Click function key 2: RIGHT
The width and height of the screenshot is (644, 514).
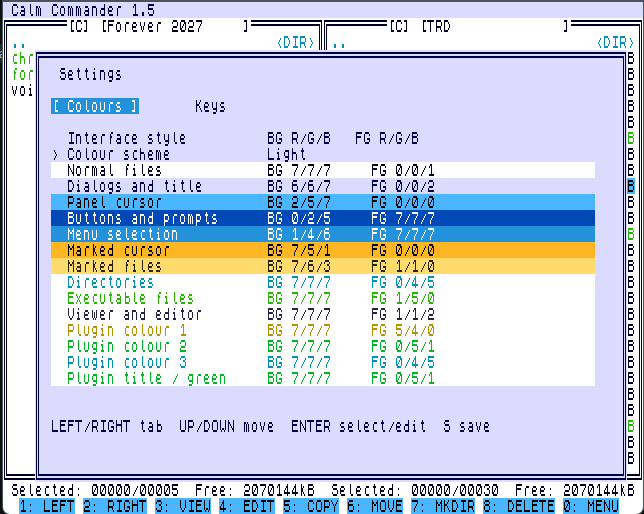tap(115, 506)
